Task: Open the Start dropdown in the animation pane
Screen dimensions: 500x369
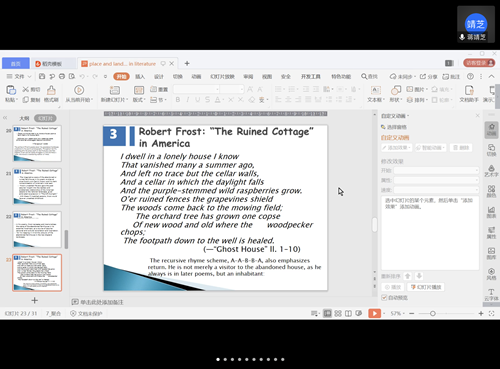Action: coord(436,170)
